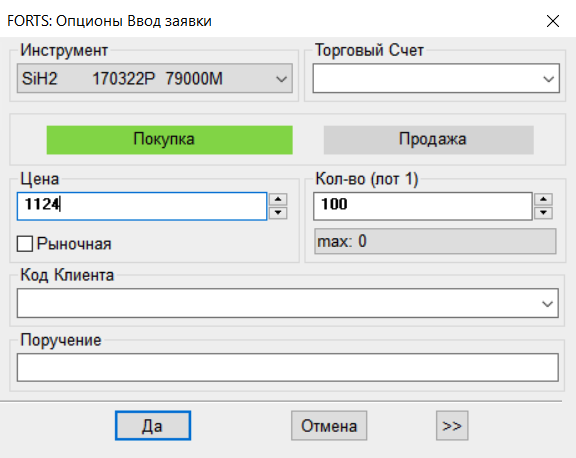Click the Код Клиента combo box field

(x=288, y=303)
